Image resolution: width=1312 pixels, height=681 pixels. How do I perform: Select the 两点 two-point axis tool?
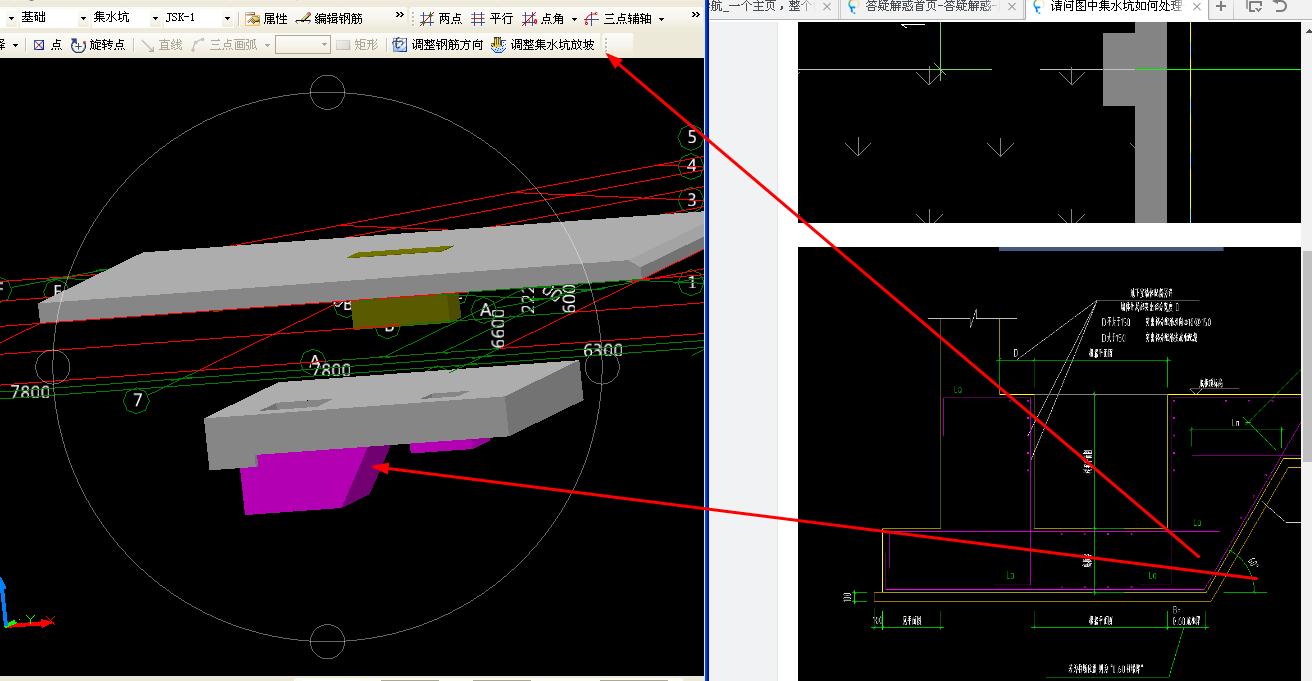(441, 18)
